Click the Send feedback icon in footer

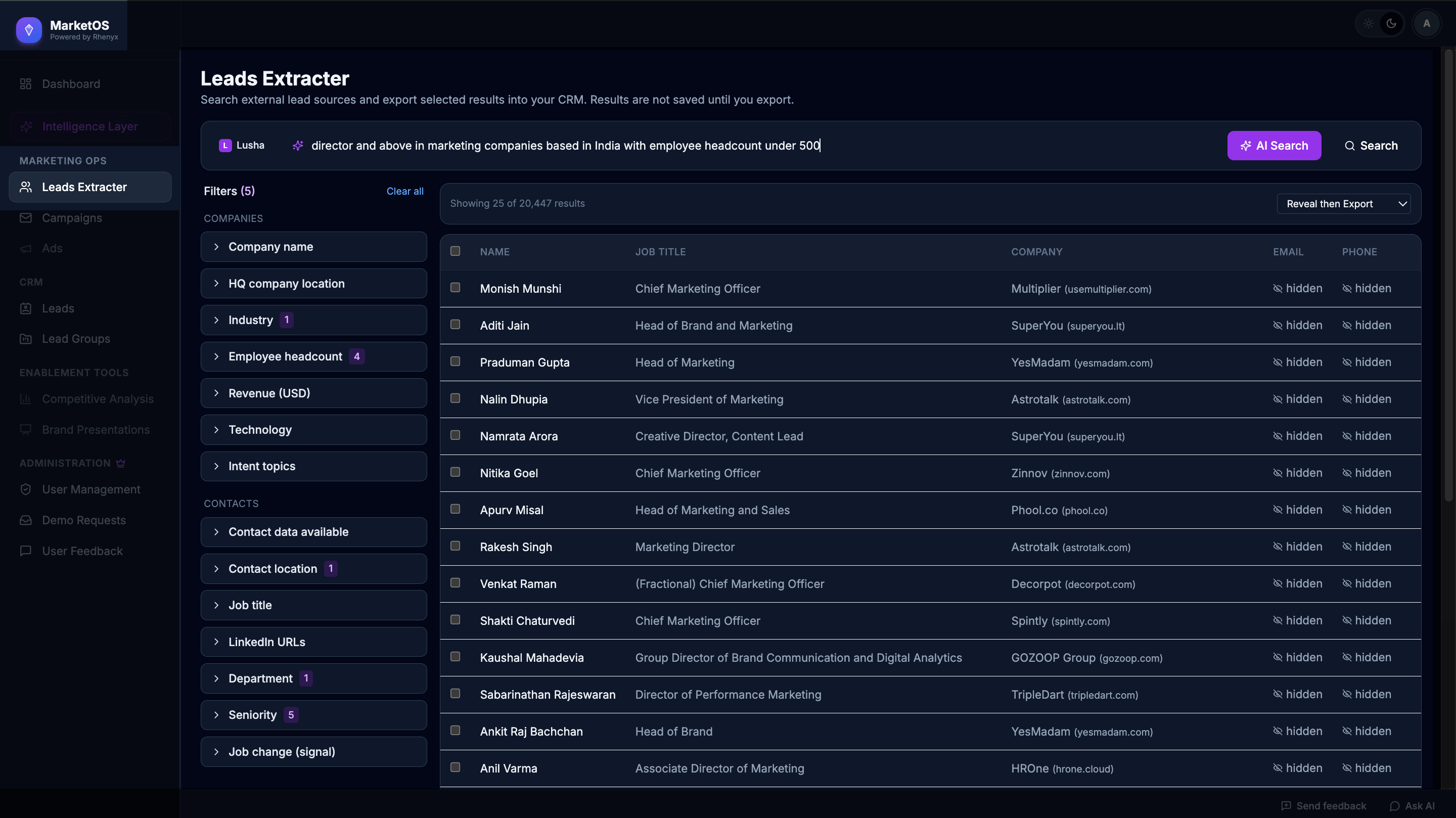pos(1286,805)
